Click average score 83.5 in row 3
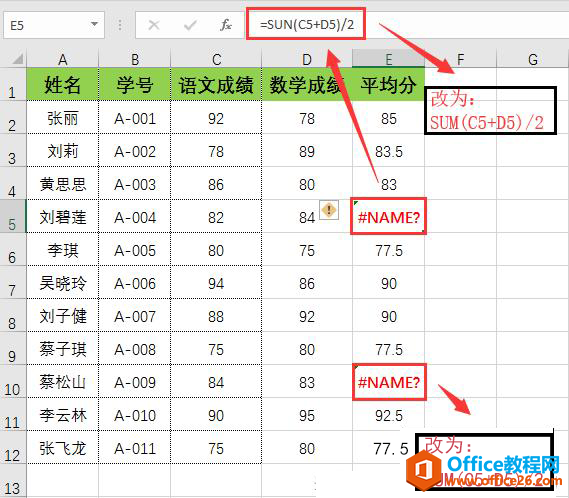The image size is (569, 498). click(388, 151)
